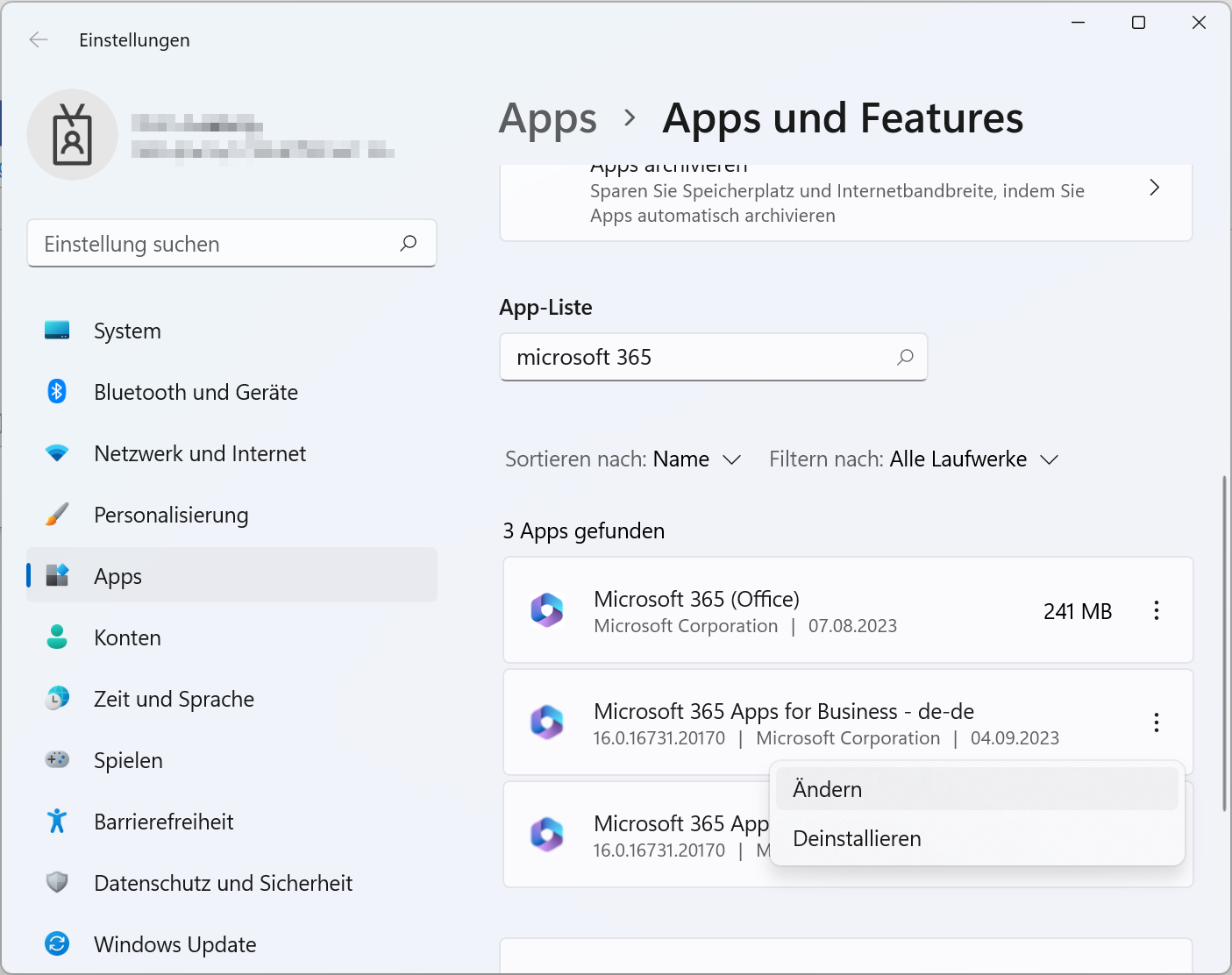1232x975 pixels.
Task: Click the Zeit und Sprache globe-clock icon
Action: 57,698
